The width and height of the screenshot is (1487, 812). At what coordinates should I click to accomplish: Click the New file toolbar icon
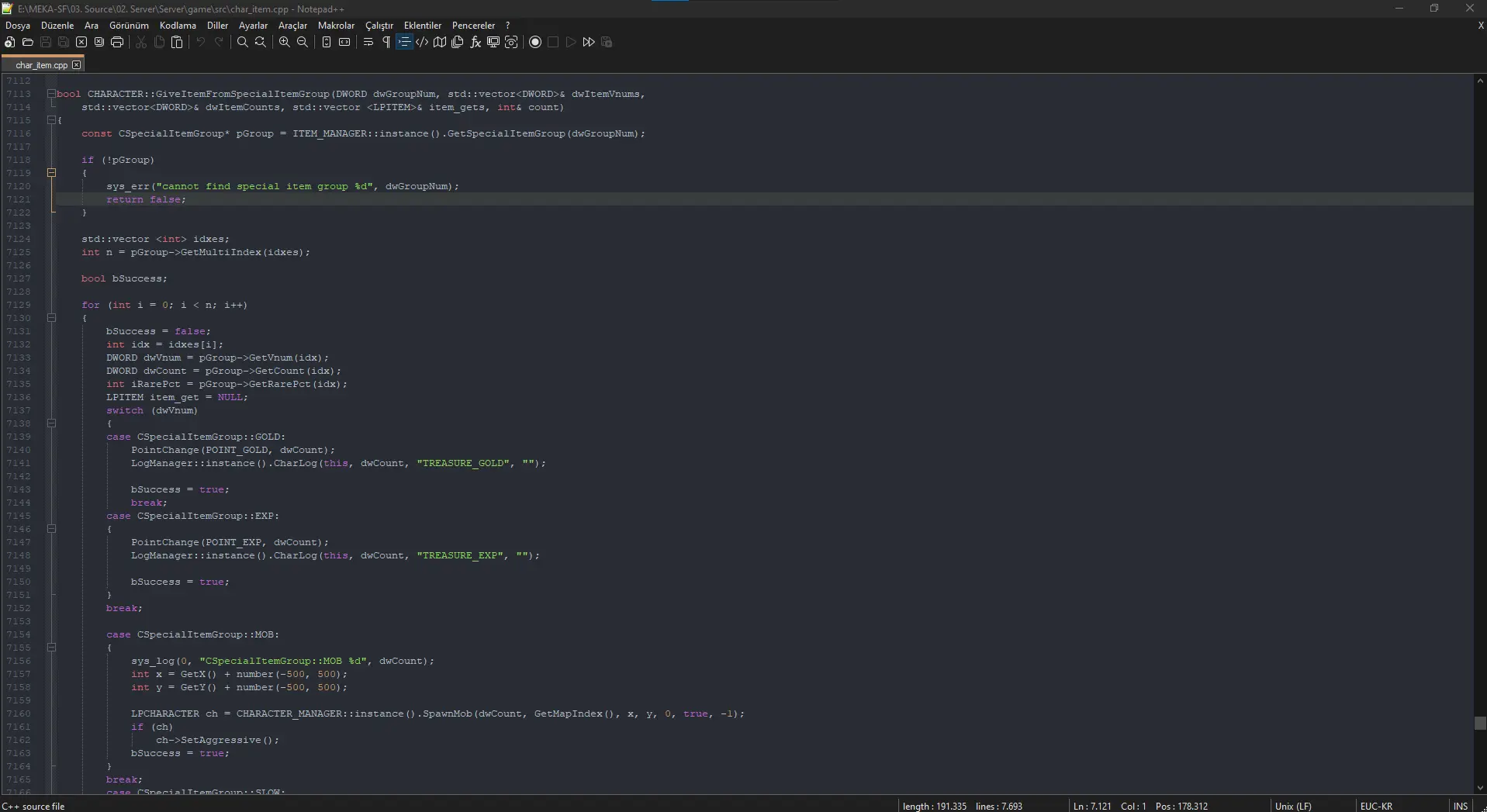pyautogui.click(x=10, y=42)
